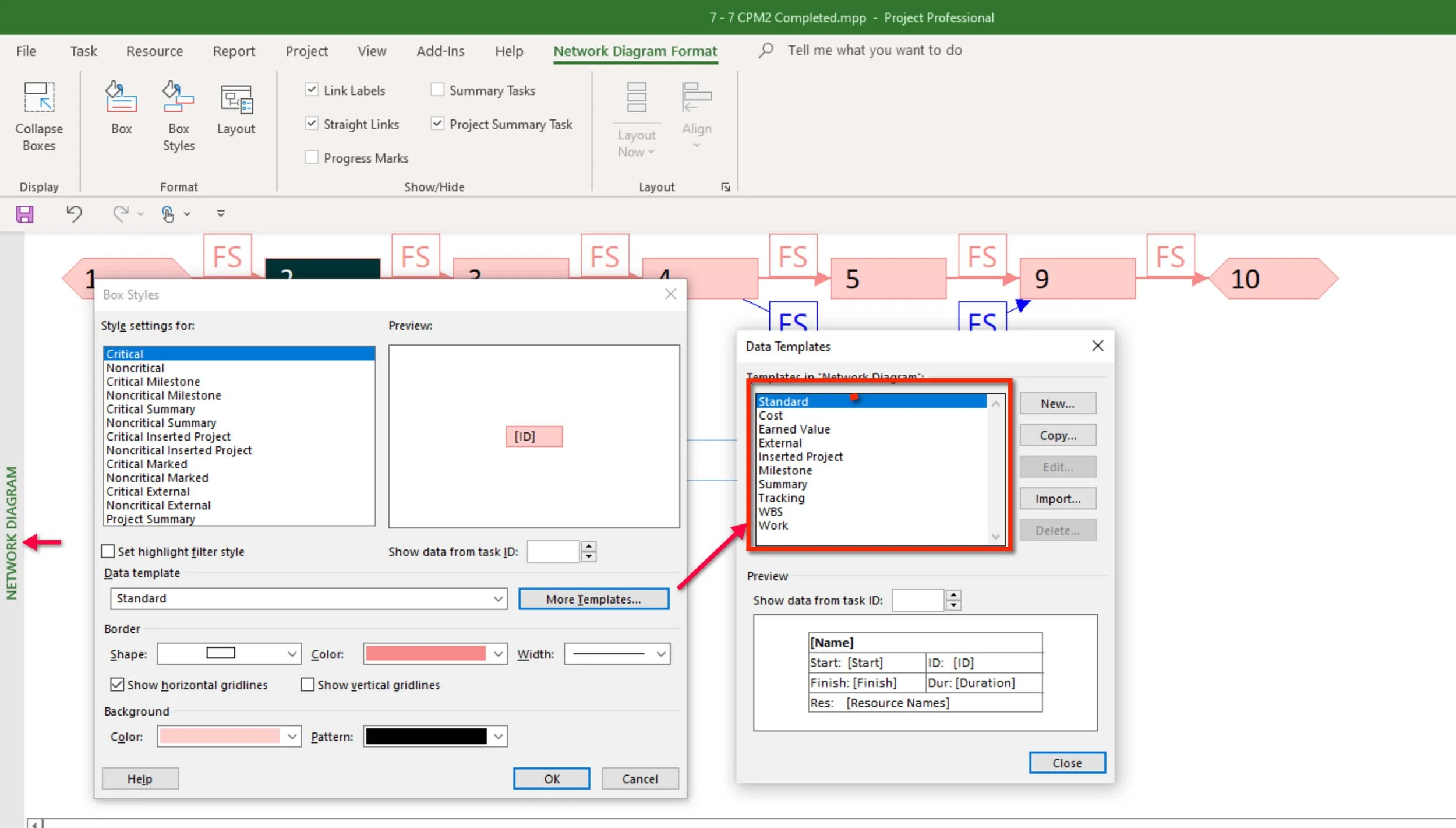
Task: Open the touch mode dropdown arrow
Action: coord(187,214)
